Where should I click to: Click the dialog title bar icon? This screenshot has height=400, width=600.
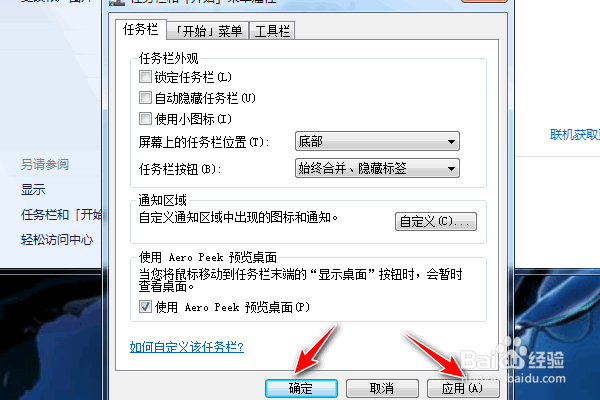click(x=117, y=2)
